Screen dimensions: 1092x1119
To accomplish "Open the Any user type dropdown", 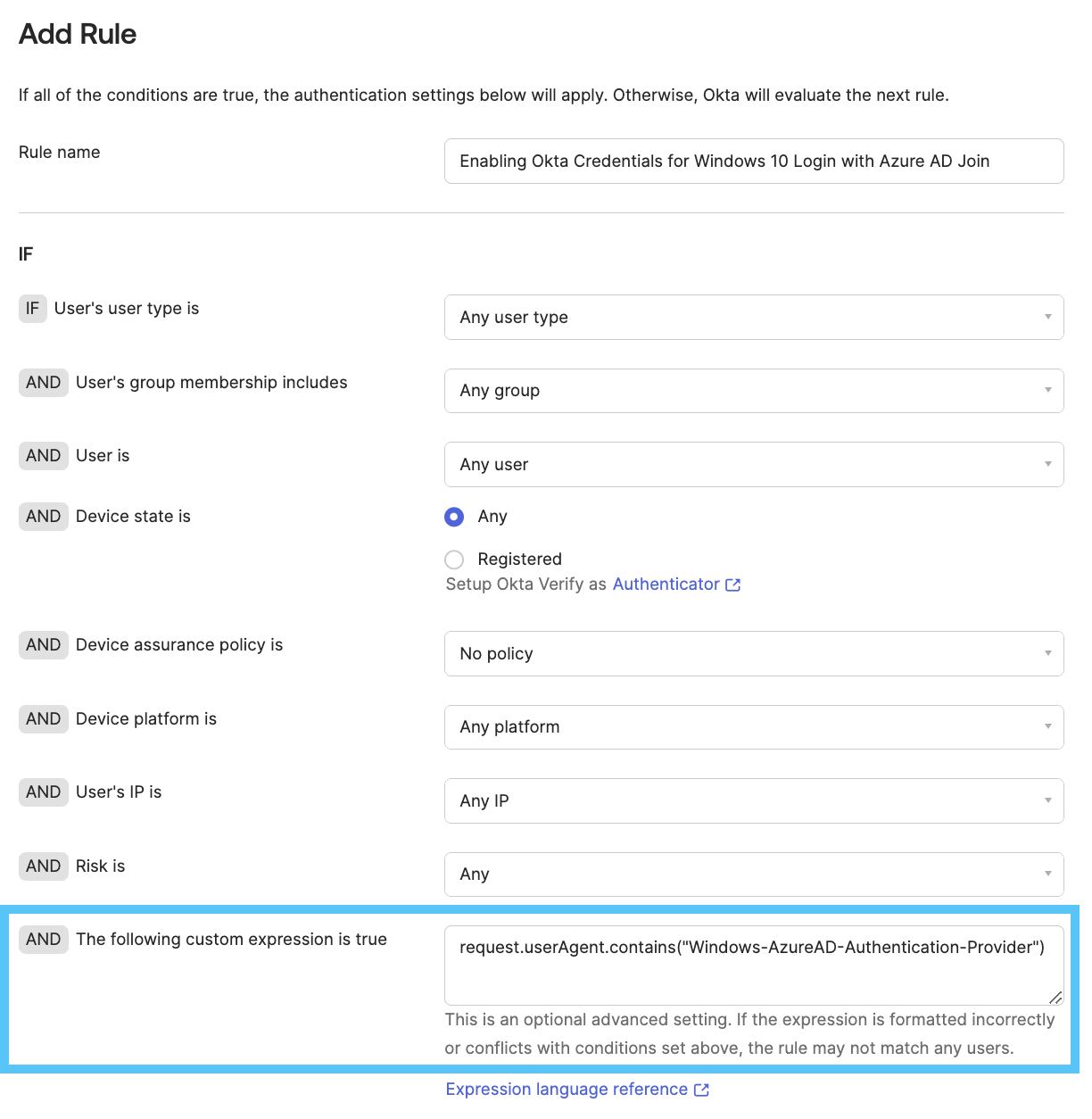I will click(x=753, y=318).
